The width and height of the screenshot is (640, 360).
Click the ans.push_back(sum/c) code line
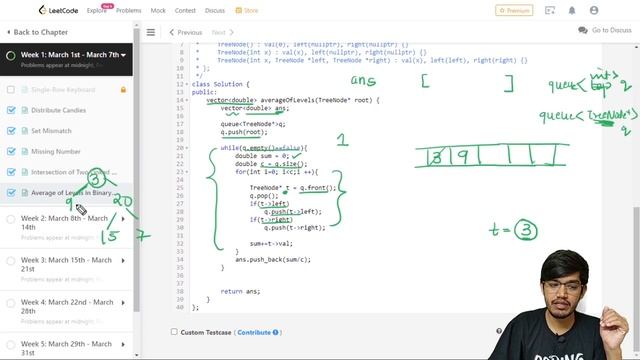[x=273, y=260]
